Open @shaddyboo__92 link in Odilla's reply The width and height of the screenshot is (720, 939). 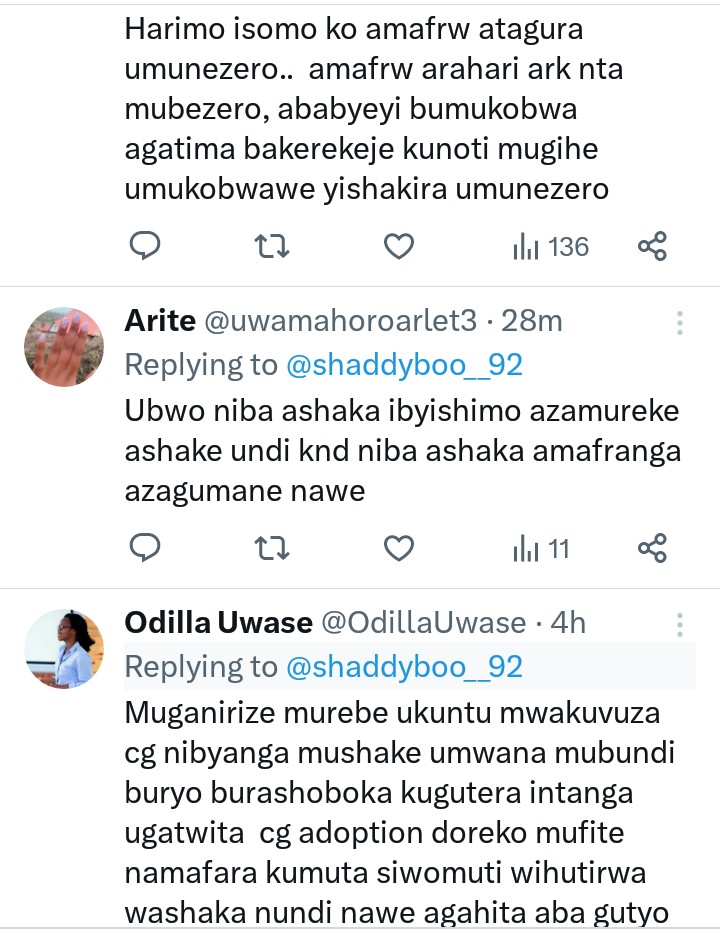pyautogui.click(x=405, y=666)
